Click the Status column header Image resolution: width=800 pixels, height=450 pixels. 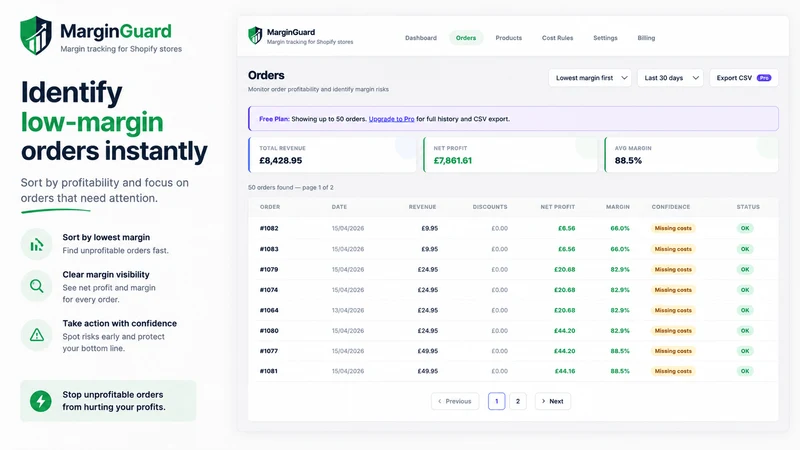(x=748, y=207)
